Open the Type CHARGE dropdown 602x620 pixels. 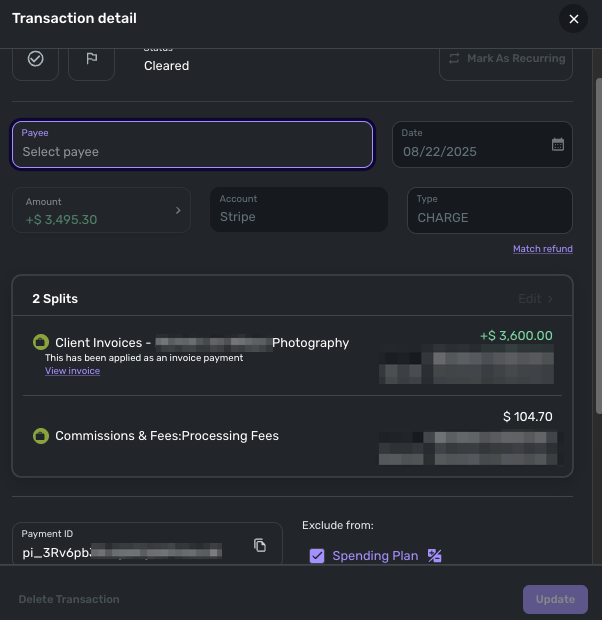(x=489, y=210)
